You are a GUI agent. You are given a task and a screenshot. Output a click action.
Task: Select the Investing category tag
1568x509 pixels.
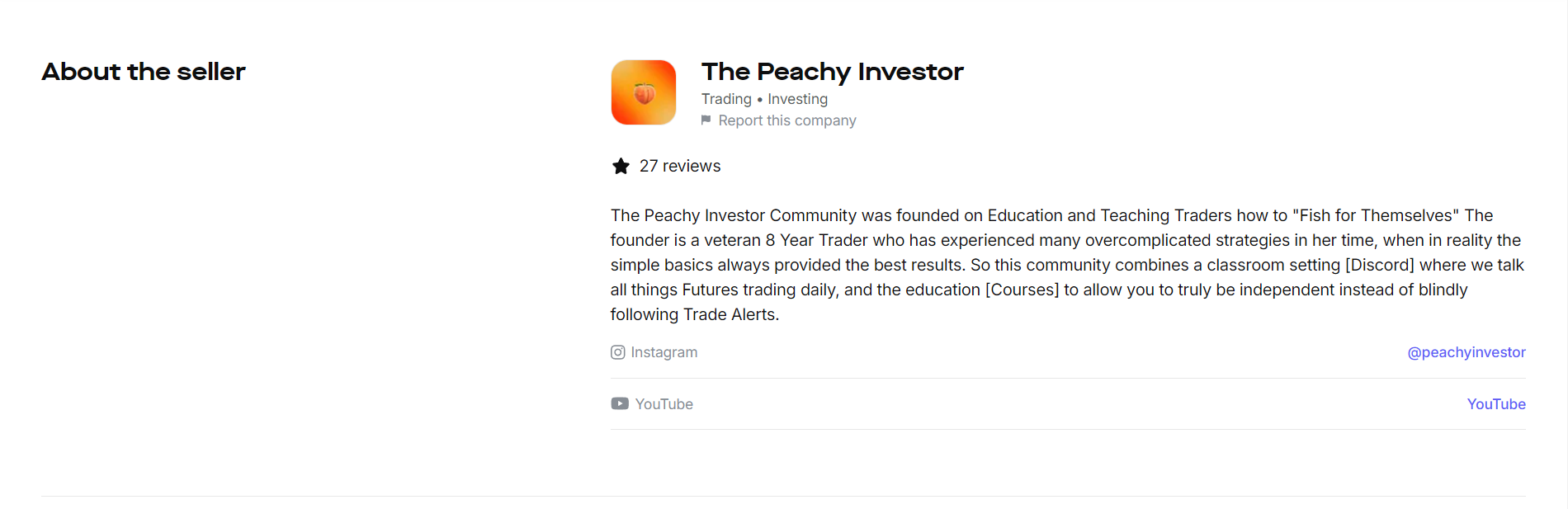click(797, 99)
